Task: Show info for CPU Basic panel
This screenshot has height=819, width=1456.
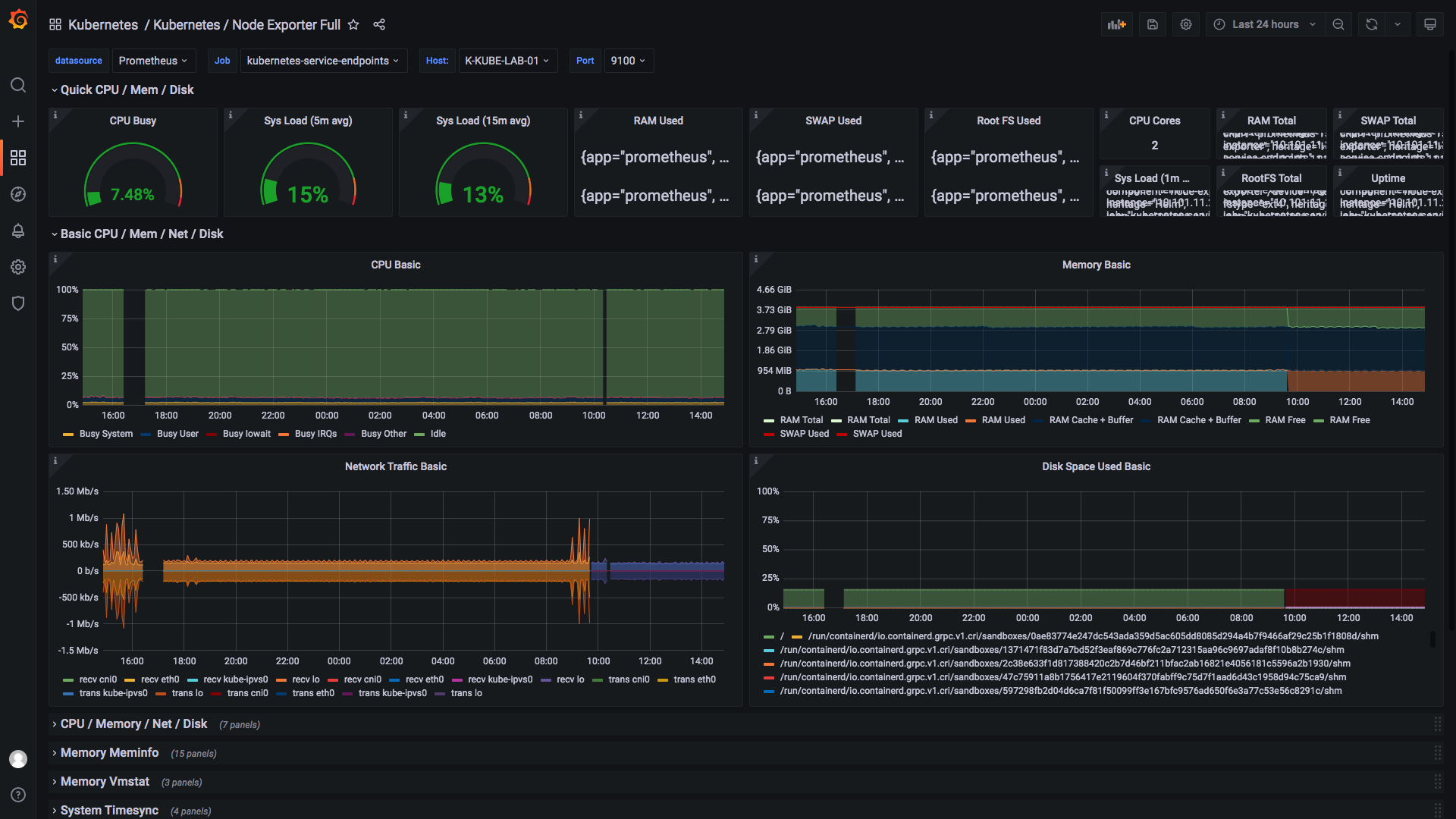Action: click(55, 259)
